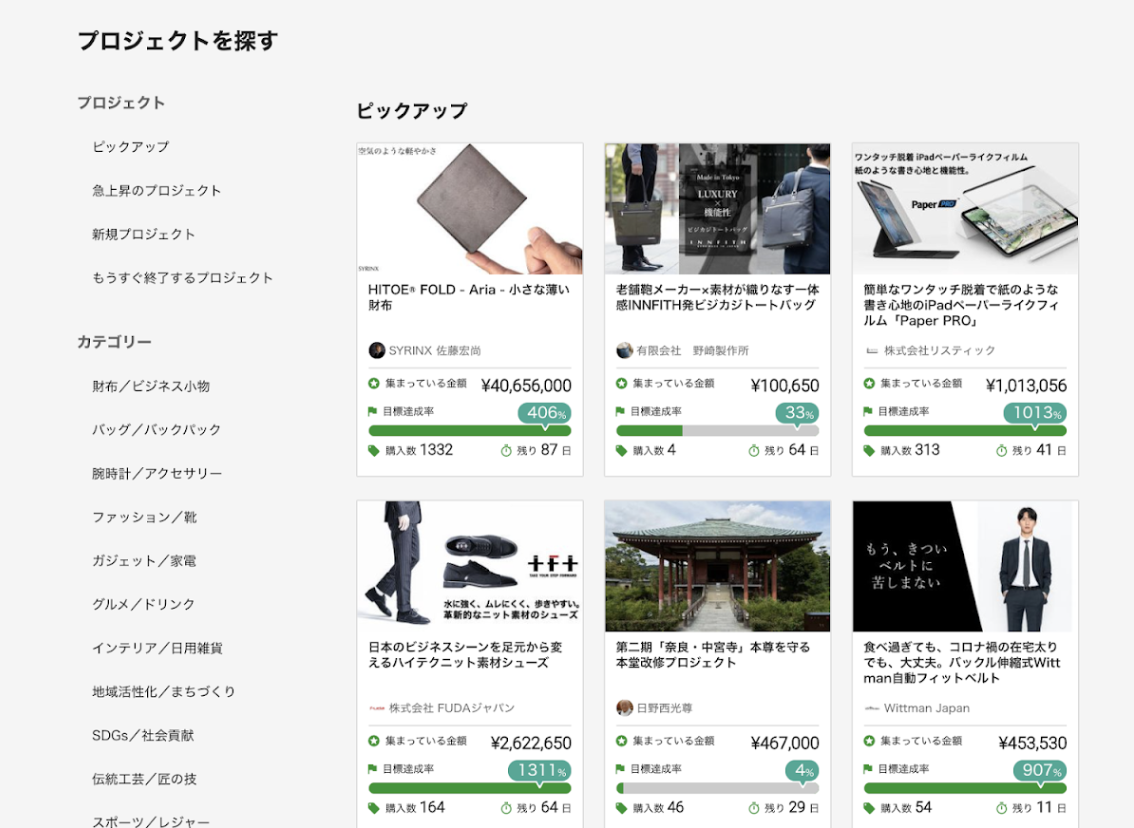Click the 907% percentage badge
1134x828 pixels.
click(1039, 770)
